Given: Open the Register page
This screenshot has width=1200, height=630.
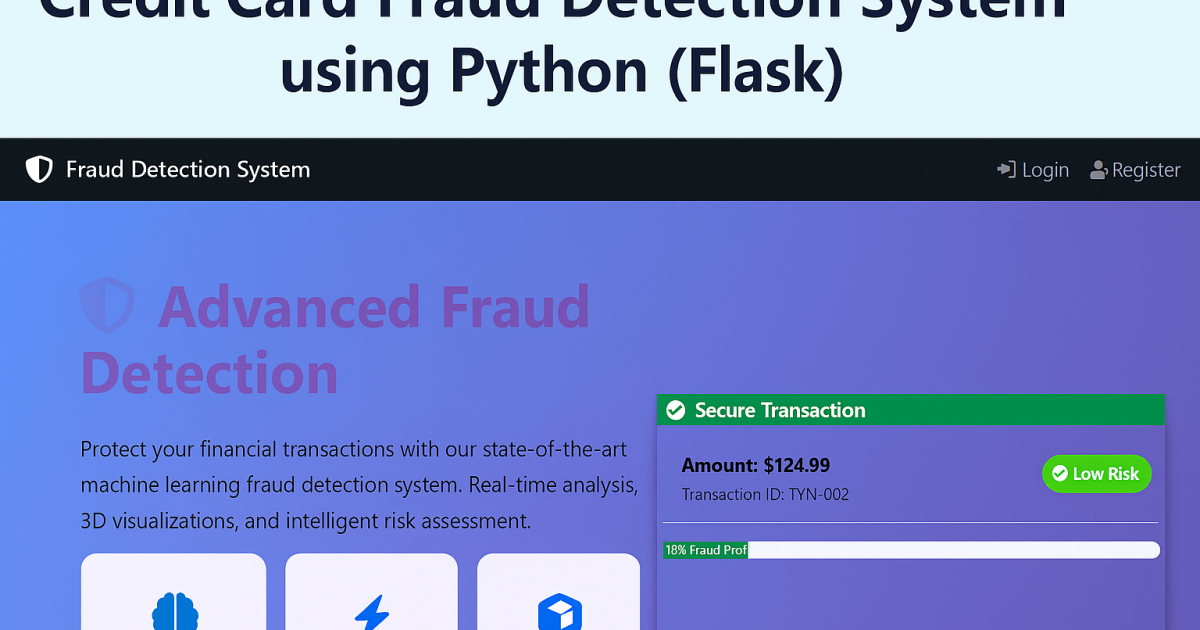Looking at the screenshot, I should tap(1145, 169).
